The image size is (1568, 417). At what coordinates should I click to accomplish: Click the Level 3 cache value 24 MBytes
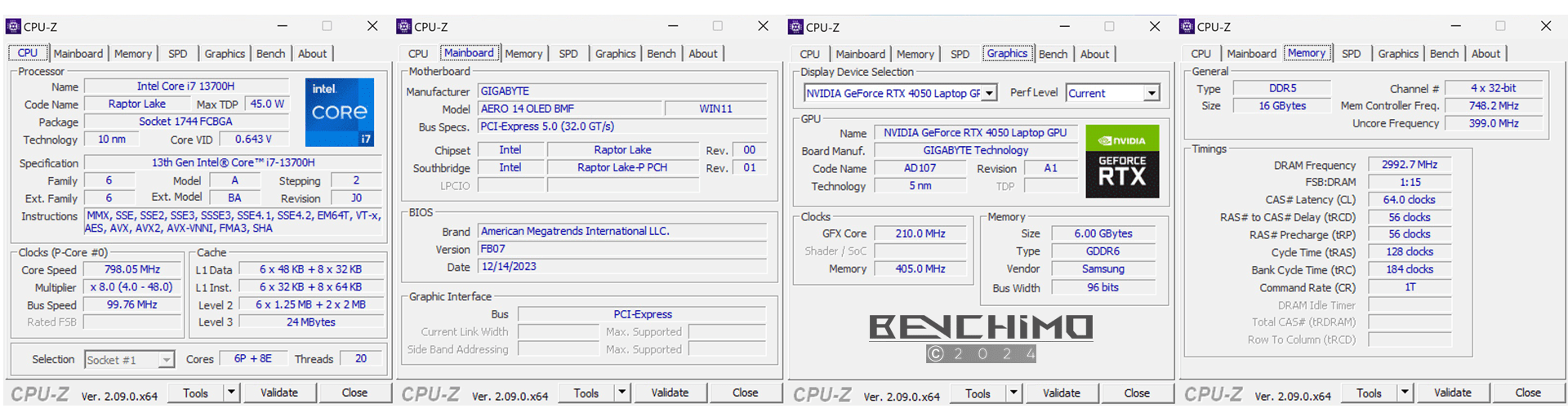(311, 322)
